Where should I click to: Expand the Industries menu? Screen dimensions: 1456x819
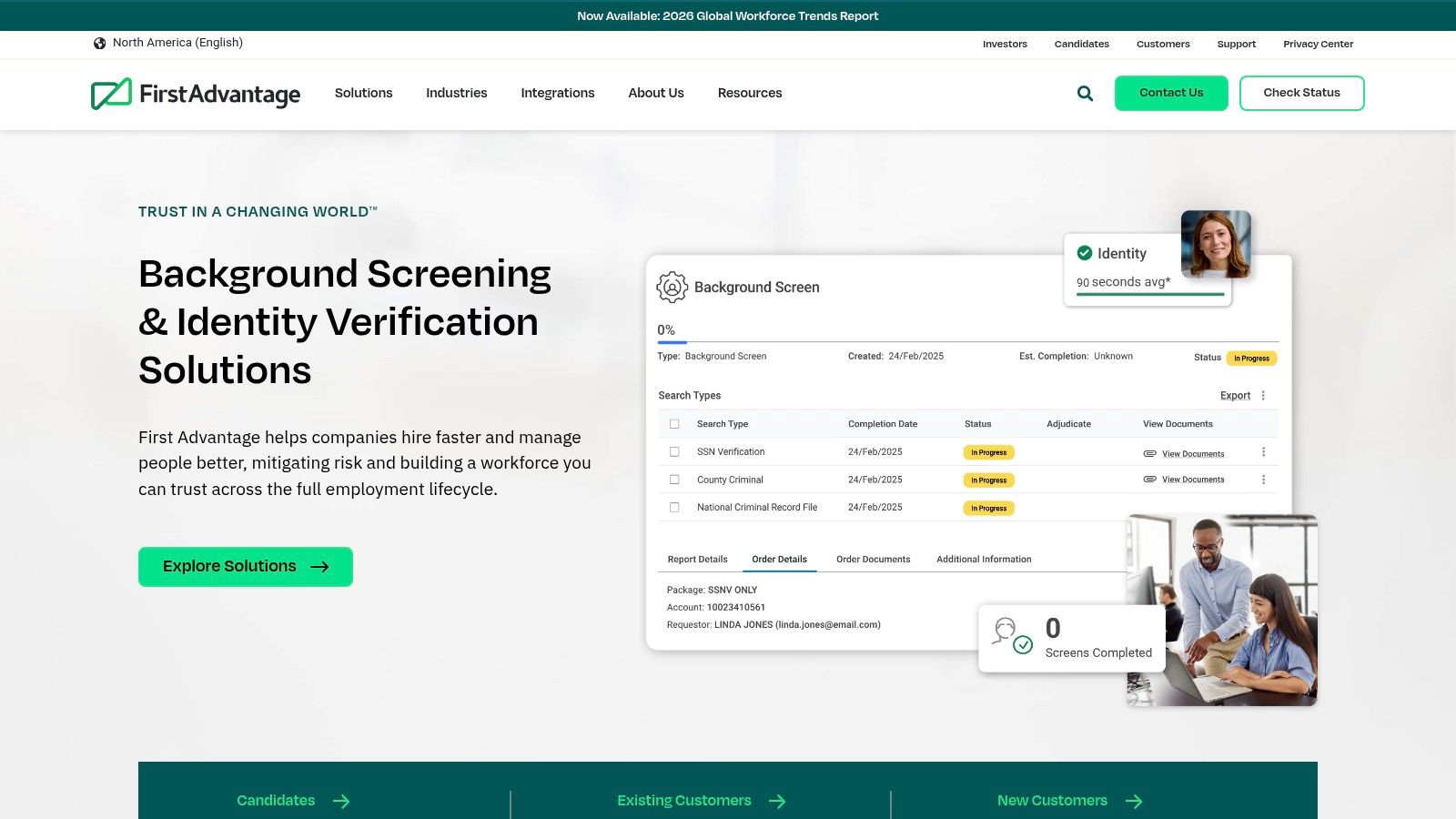click(x=457, y=93)
